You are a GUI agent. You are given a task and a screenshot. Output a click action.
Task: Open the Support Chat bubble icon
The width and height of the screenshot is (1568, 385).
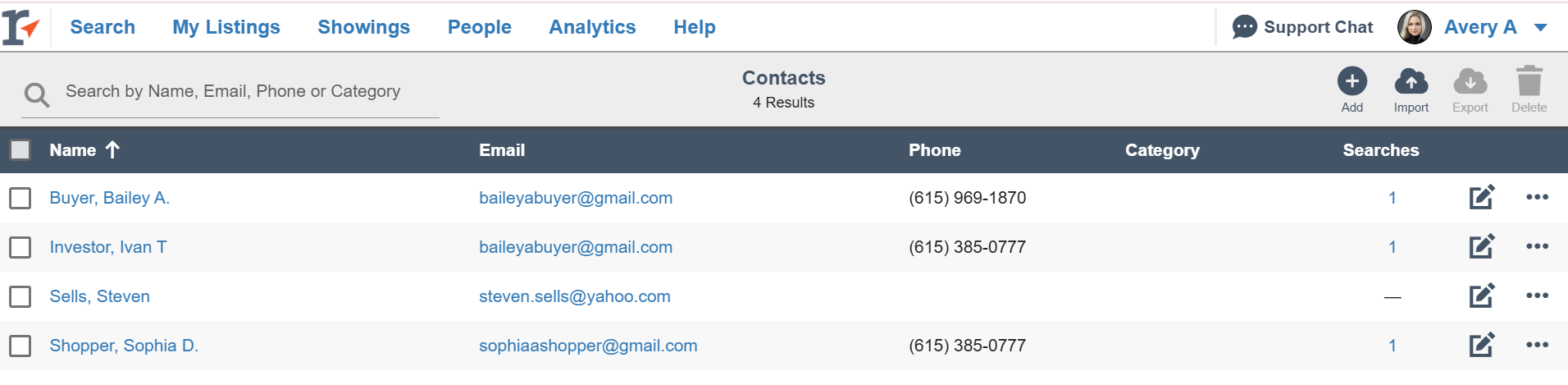pos(1244,27)
